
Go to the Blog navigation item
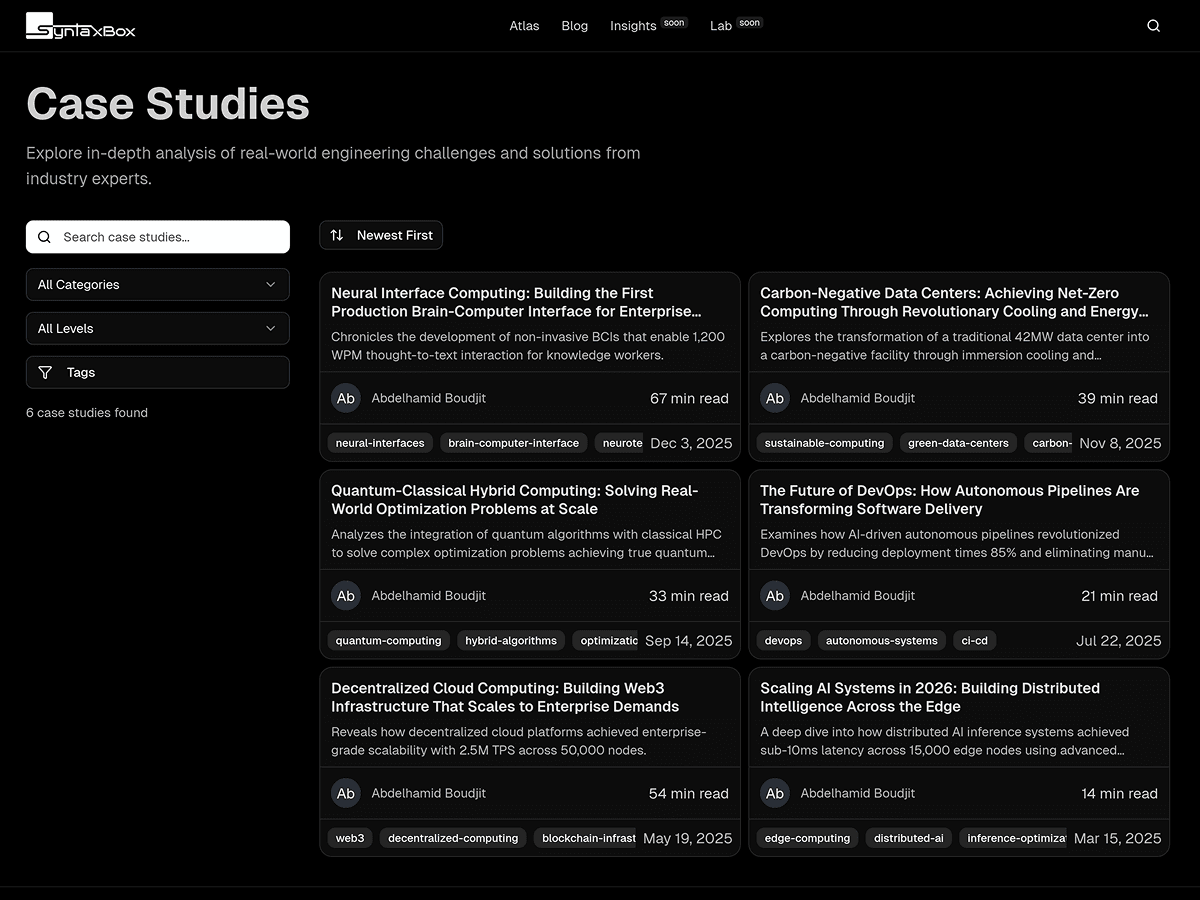click(x=575, y=26)
